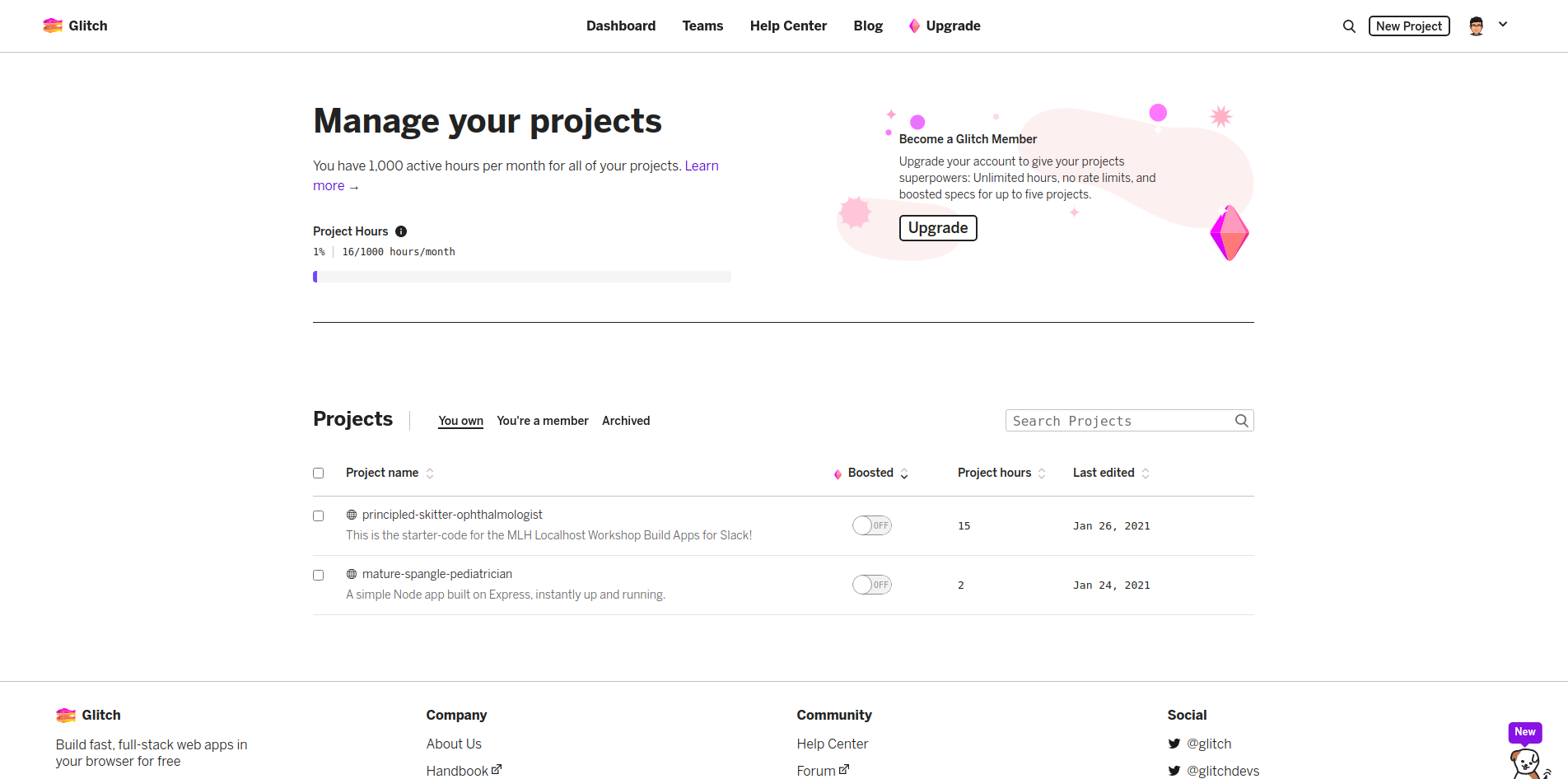Viewport: 1568px width, 779px height.
Task: Sort by Project hours arrows
Action: coord(1042,473)
